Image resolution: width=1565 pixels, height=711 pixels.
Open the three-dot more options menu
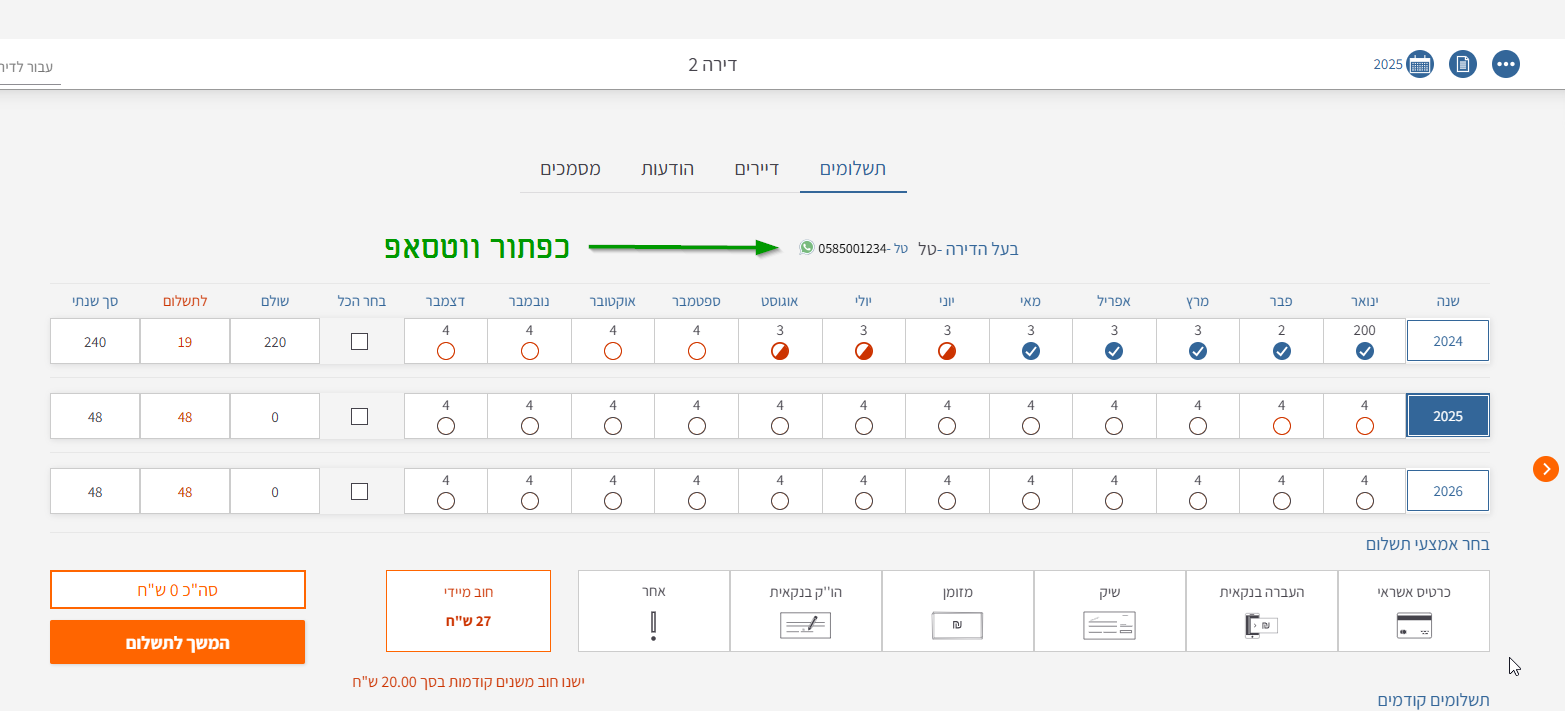click(1506, 63)
